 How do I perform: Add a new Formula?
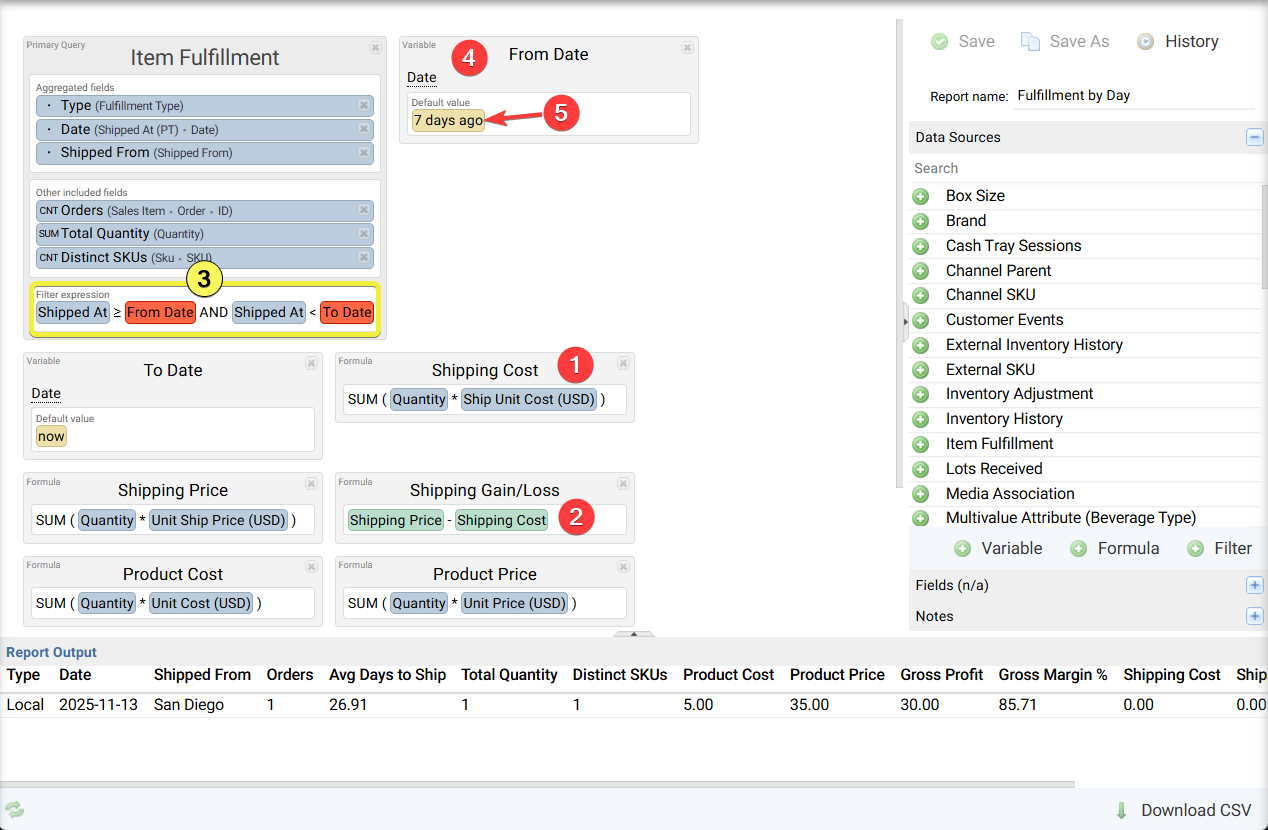1115,548
